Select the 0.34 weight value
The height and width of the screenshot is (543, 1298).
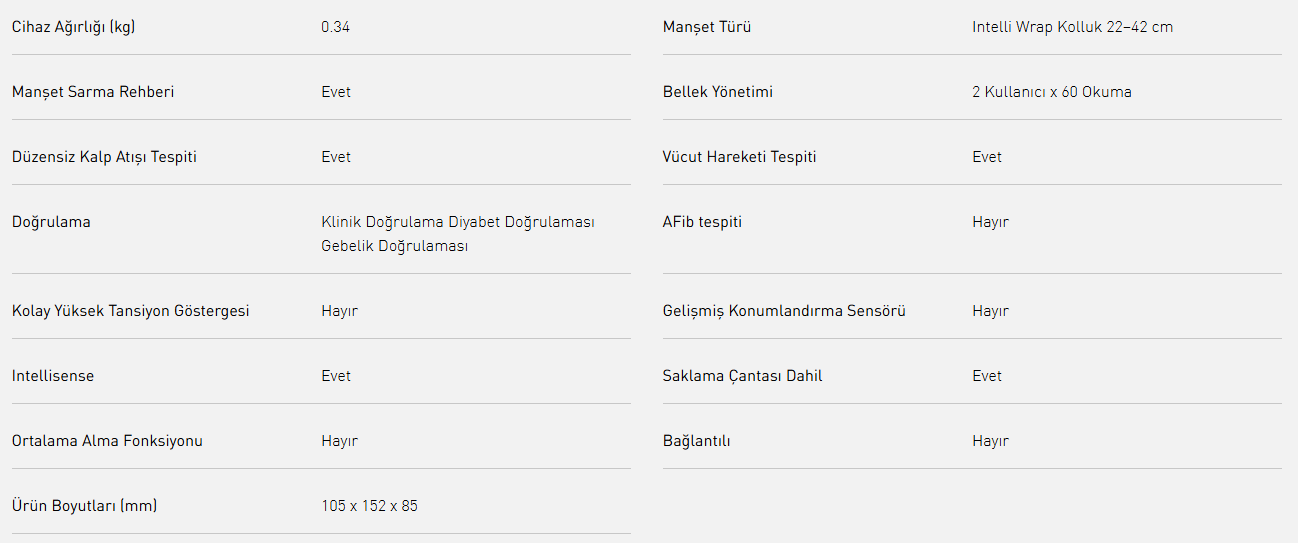click(335, 27)
